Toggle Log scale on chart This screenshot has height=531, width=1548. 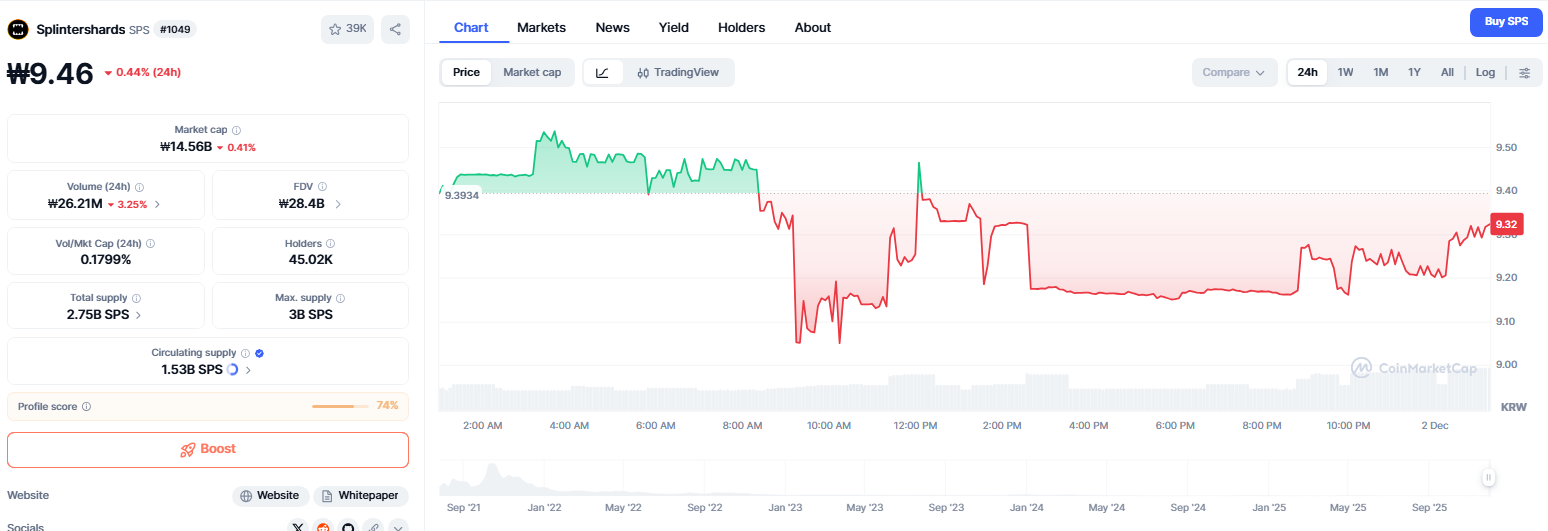pyautogui.click(x=1485, y=72)
